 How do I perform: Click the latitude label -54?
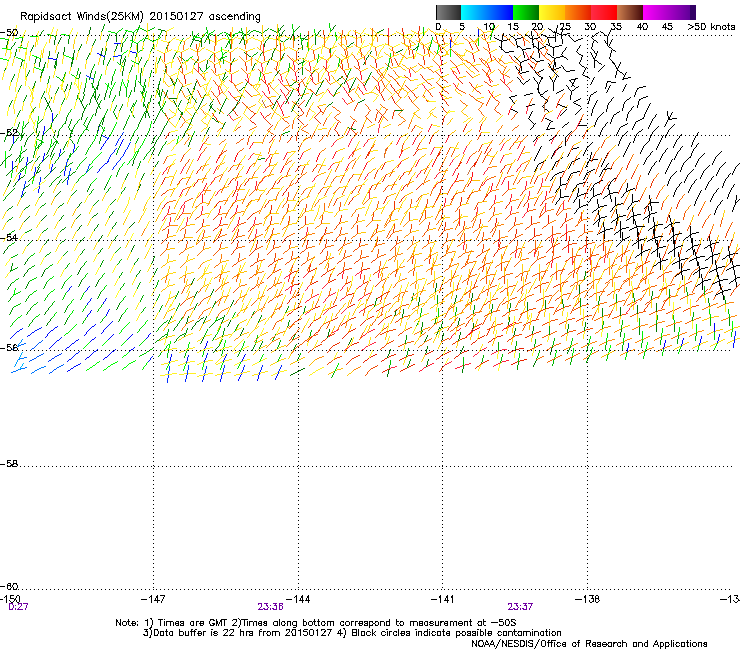9,238
